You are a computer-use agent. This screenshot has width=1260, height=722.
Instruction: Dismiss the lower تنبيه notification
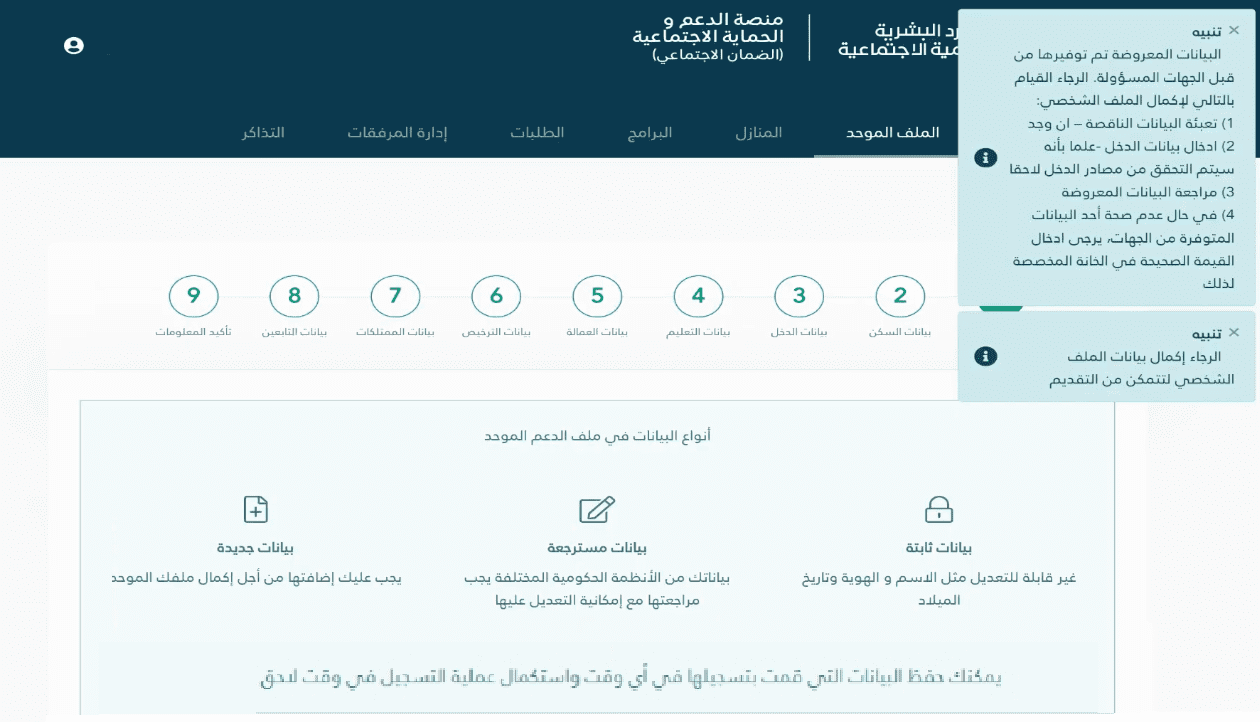click(1234, 332)
